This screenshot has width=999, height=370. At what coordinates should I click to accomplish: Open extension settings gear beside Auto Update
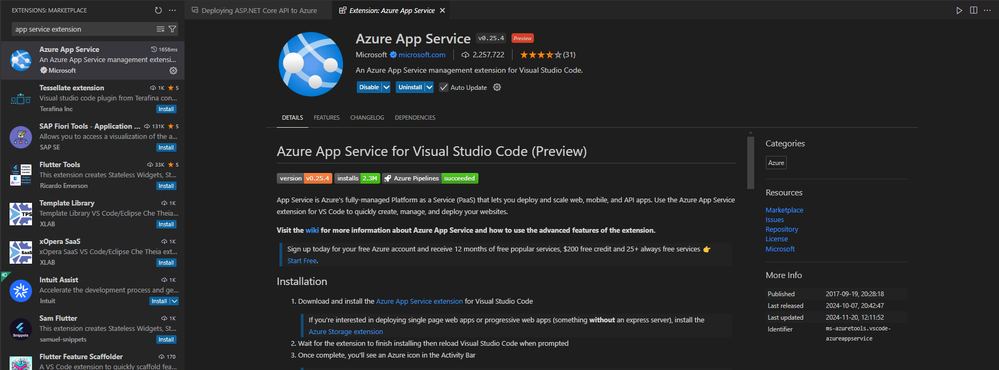click(497, 87)
